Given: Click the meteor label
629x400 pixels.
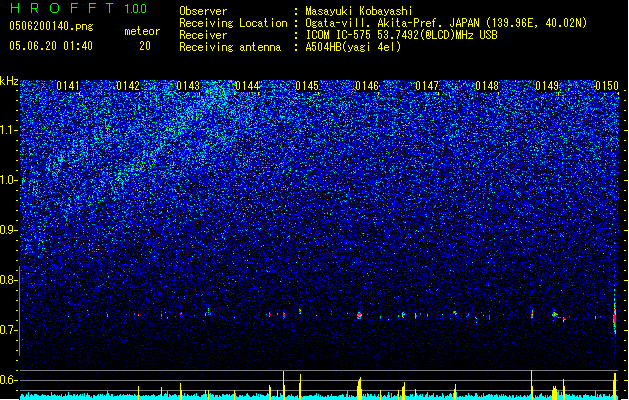Looking at the screenshot, I should pyautogui.click(x=142, y=31).
